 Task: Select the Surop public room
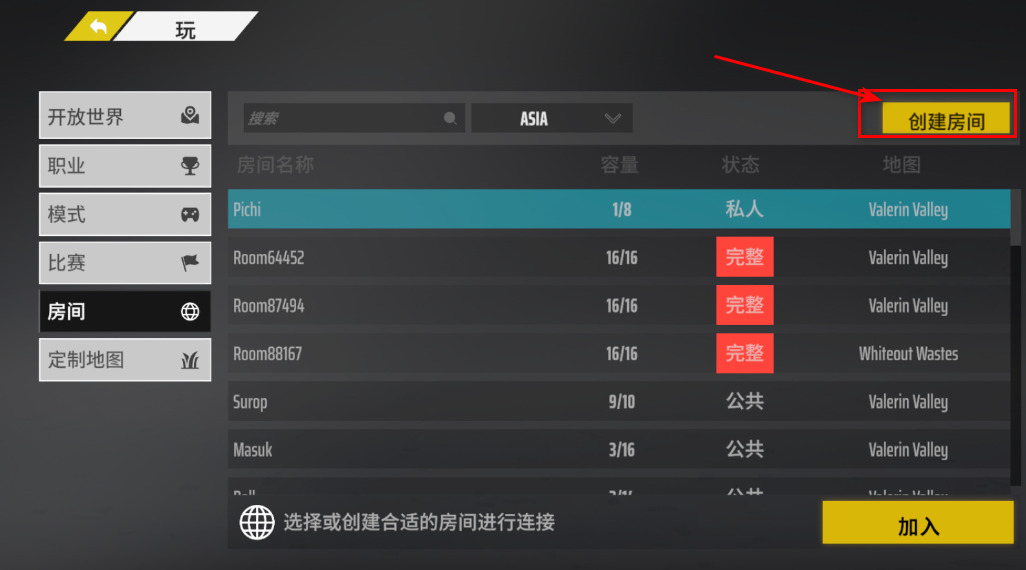[619, 401]
